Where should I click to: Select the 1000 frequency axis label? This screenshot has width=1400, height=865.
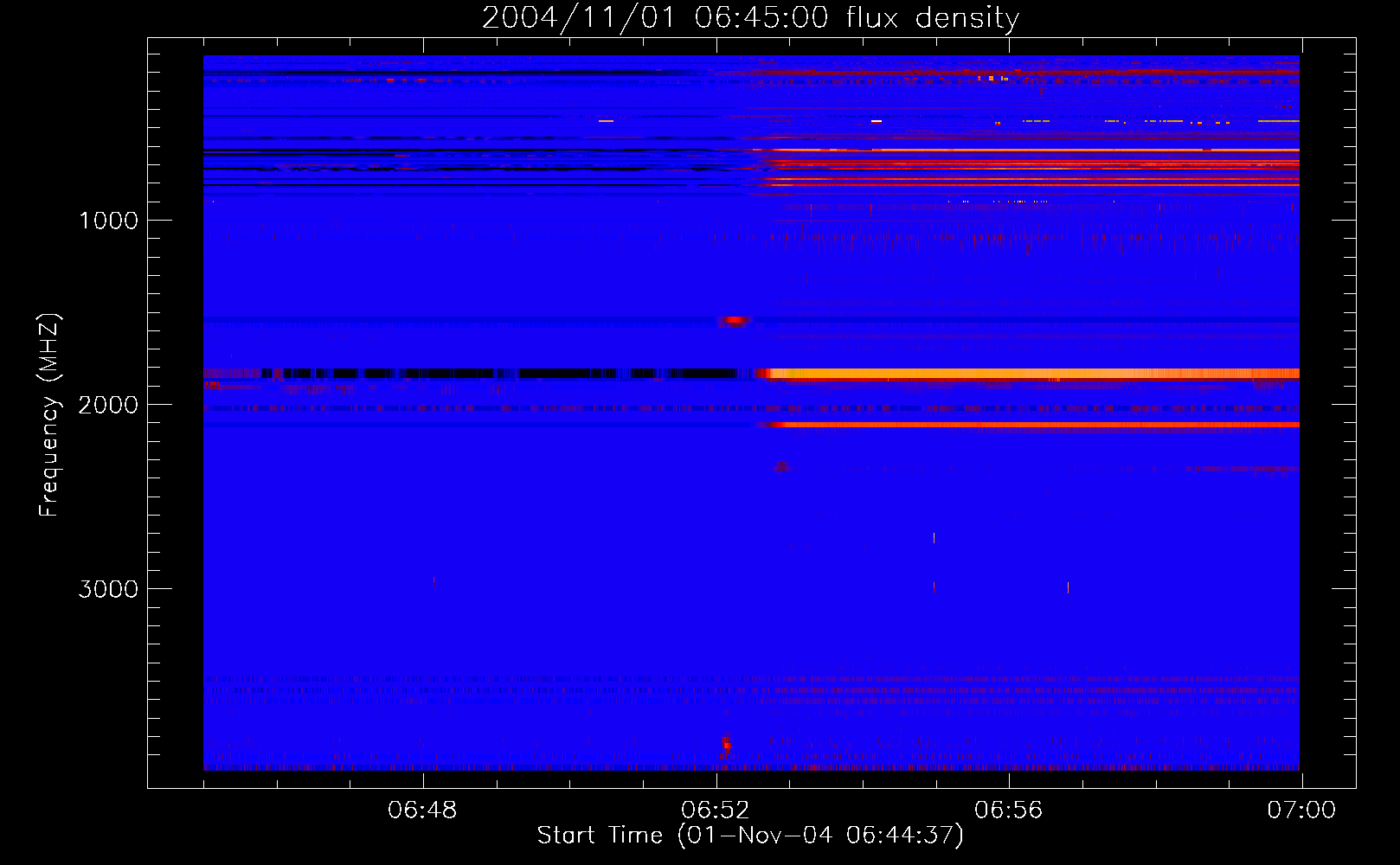[x=108, y=221]
